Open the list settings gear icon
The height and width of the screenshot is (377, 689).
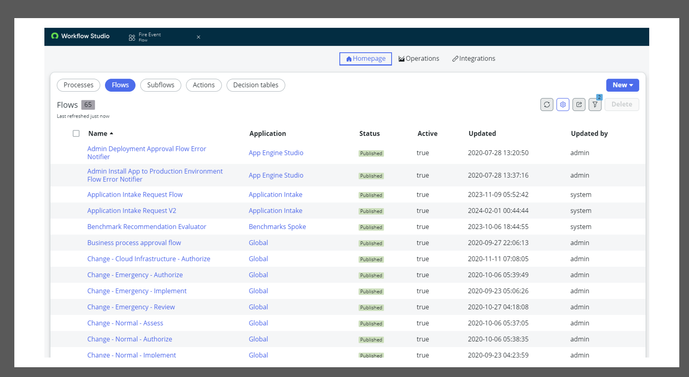tap(563, 105)
